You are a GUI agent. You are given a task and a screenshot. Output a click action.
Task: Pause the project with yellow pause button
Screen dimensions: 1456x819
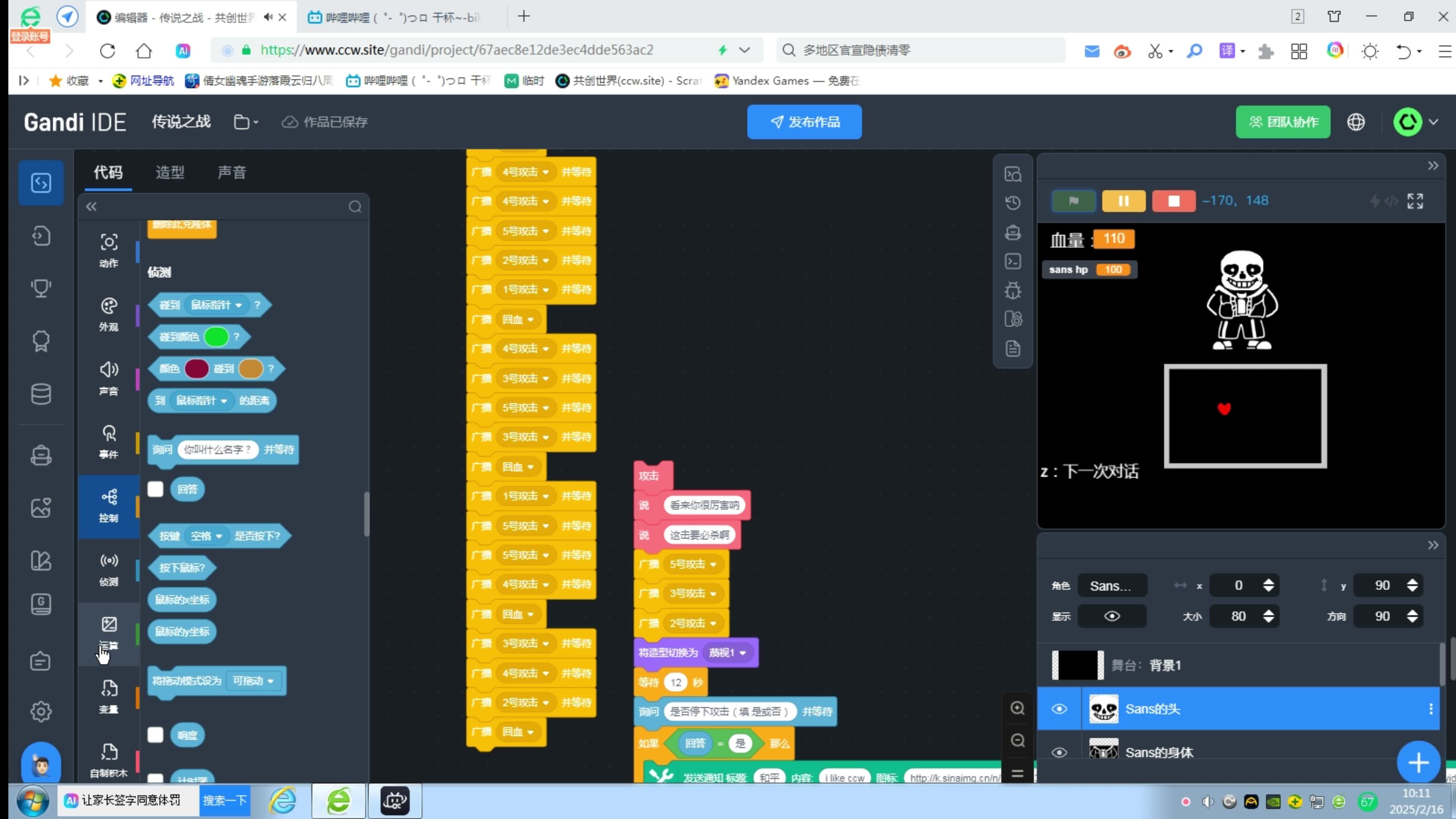pos(1123,201)
